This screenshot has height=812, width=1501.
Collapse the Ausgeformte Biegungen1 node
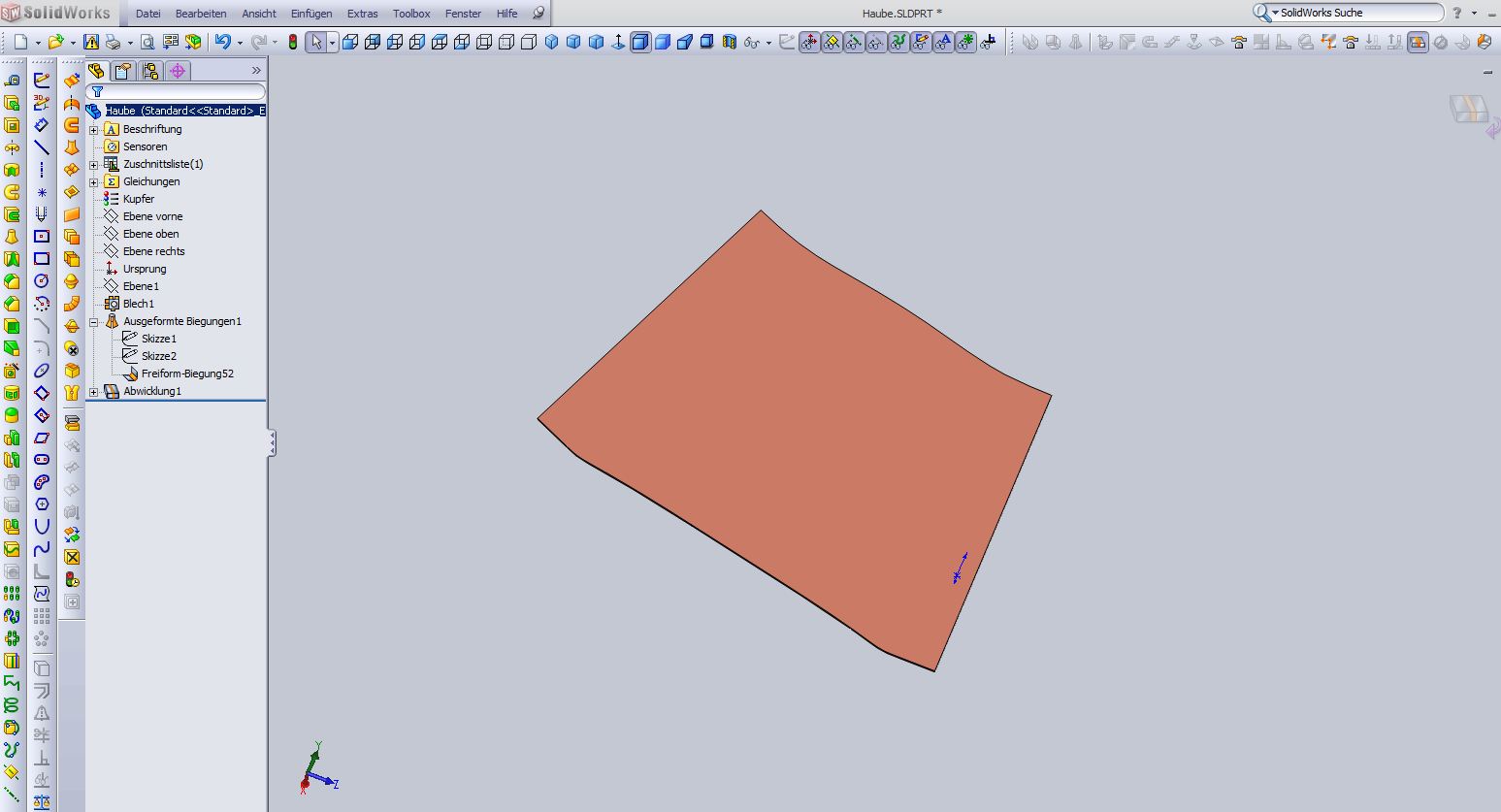pos(93,322)
